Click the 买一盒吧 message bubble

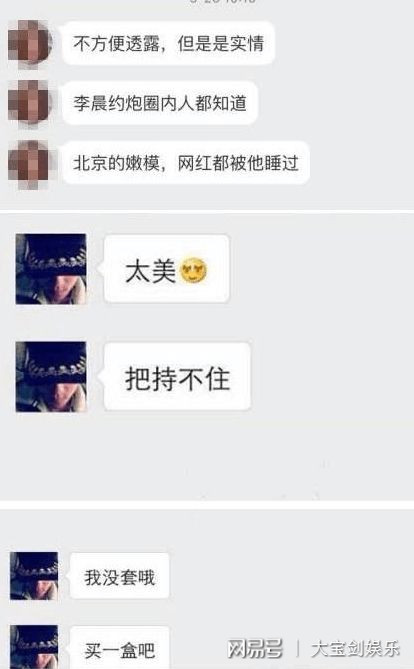120,648
